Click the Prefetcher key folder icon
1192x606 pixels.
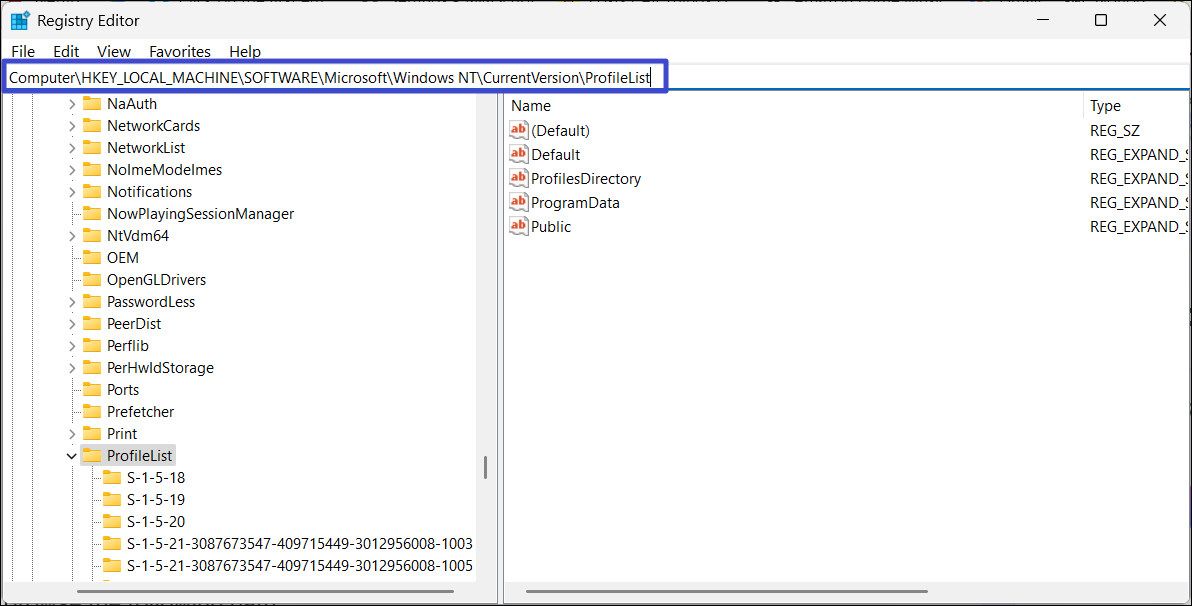point(92,411)
